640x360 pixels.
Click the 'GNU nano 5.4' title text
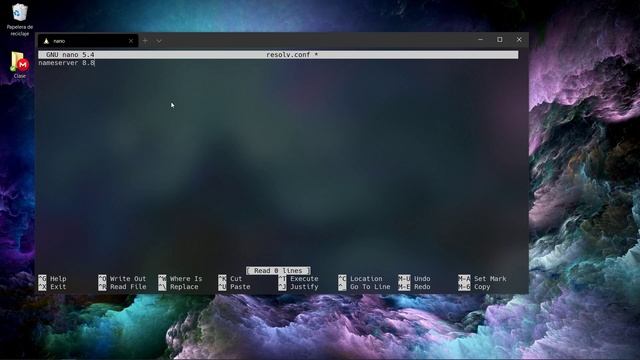pos(70,55)
